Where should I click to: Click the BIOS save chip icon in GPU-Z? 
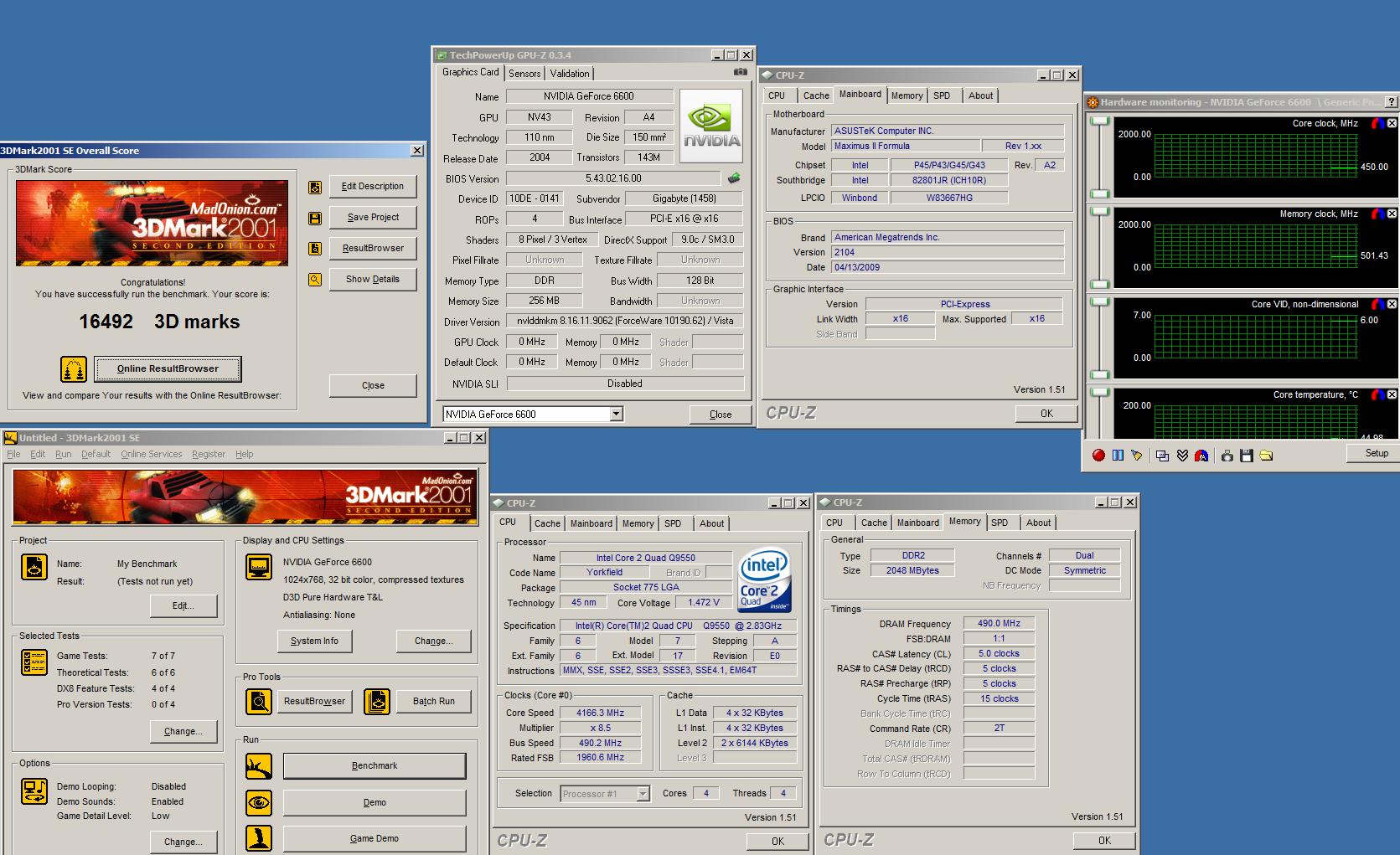[733, 178]
